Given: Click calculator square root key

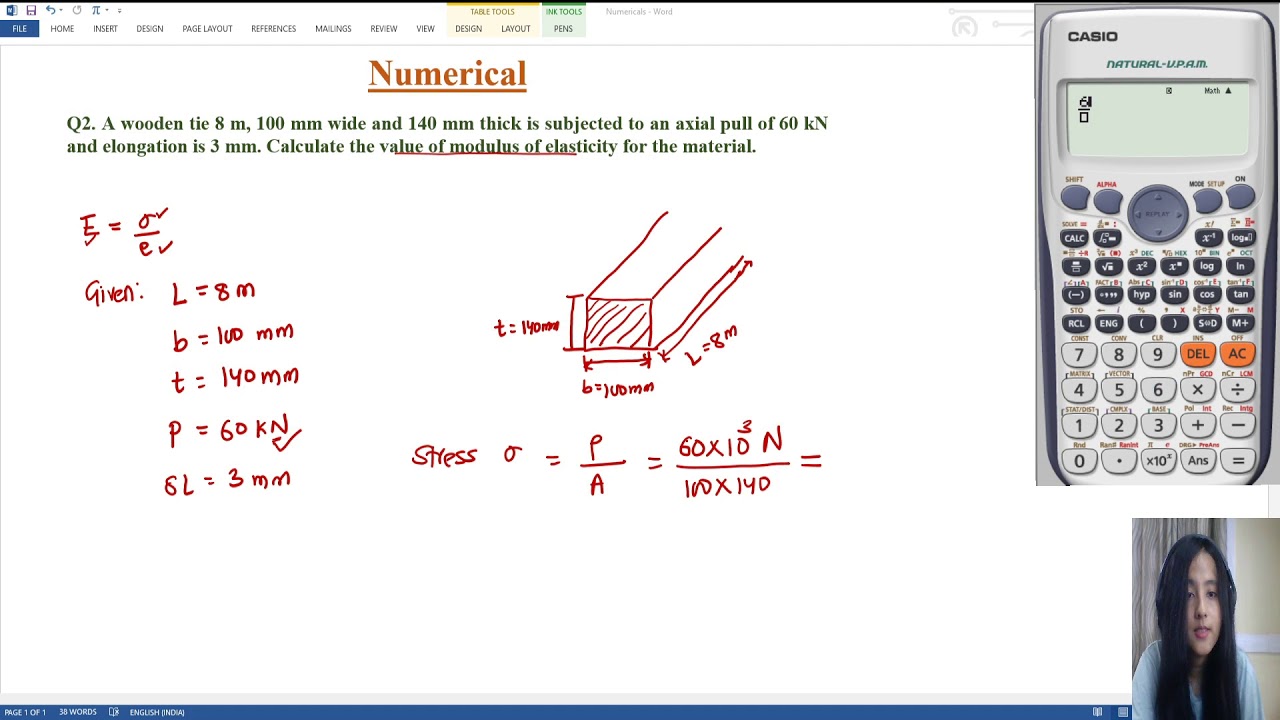Looking at the screenshot, I should pyautogui.click(x=1108, y=267).
